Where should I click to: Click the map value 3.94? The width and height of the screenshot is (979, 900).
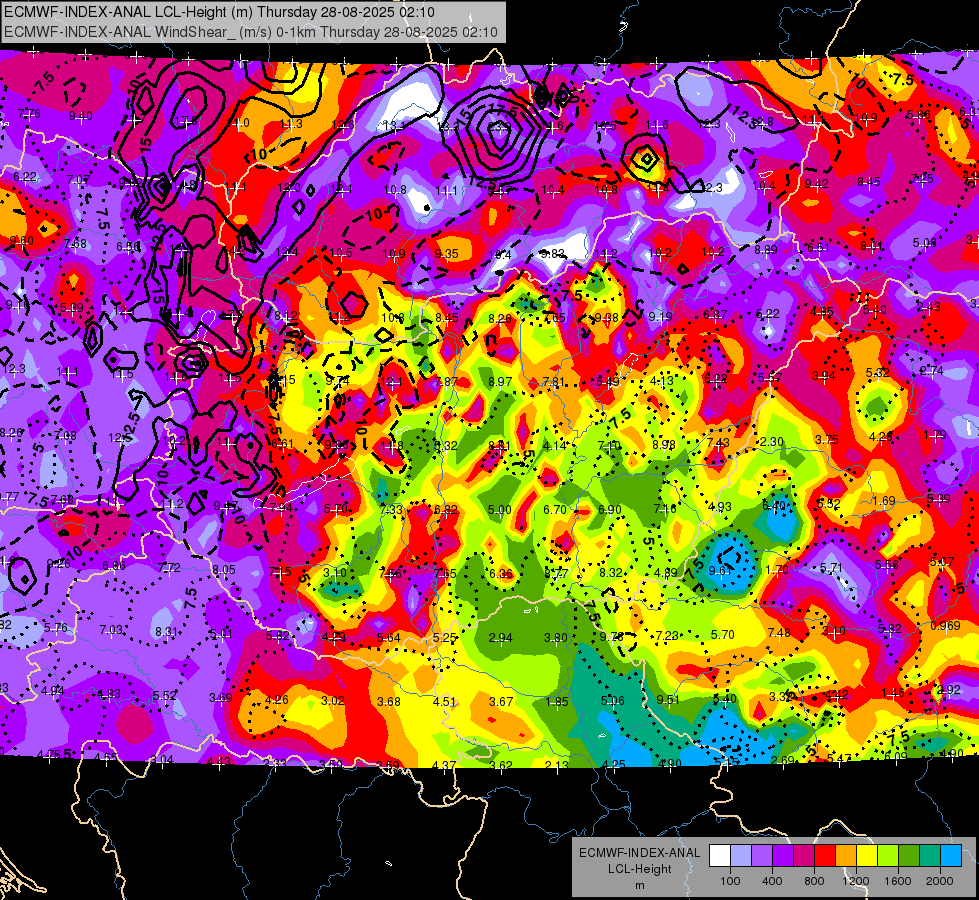click(824, 375)
